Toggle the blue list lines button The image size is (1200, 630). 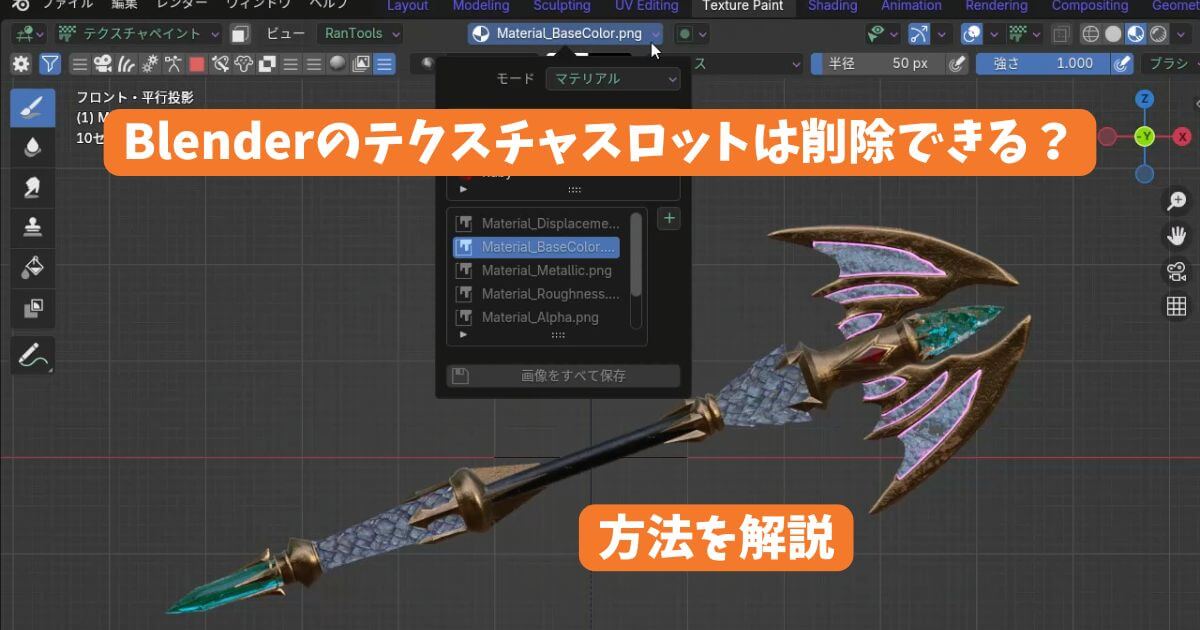coord(384,64)
